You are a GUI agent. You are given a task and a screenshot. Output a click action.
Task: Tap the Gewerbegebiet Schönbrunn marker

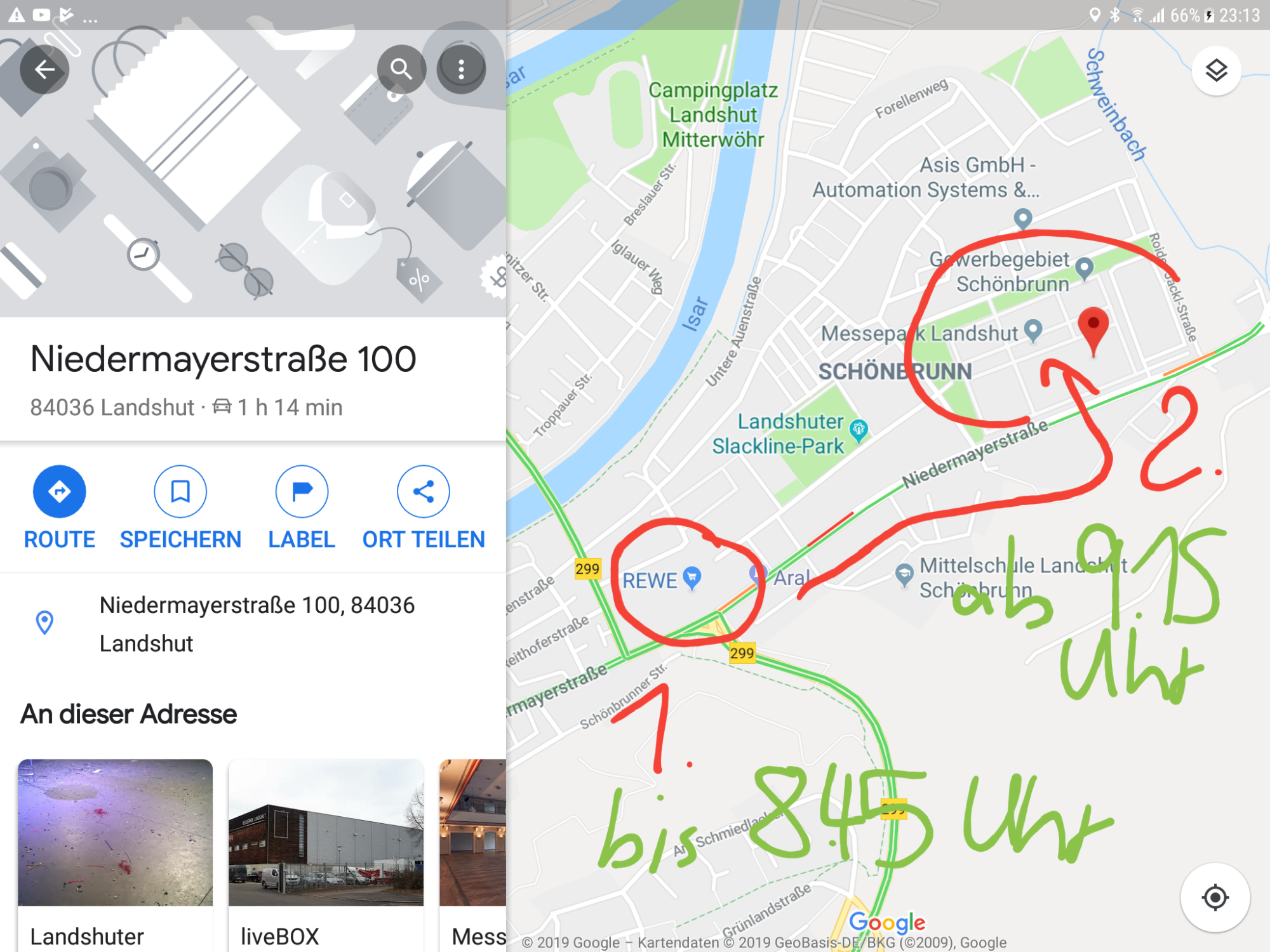(1085, 269)
